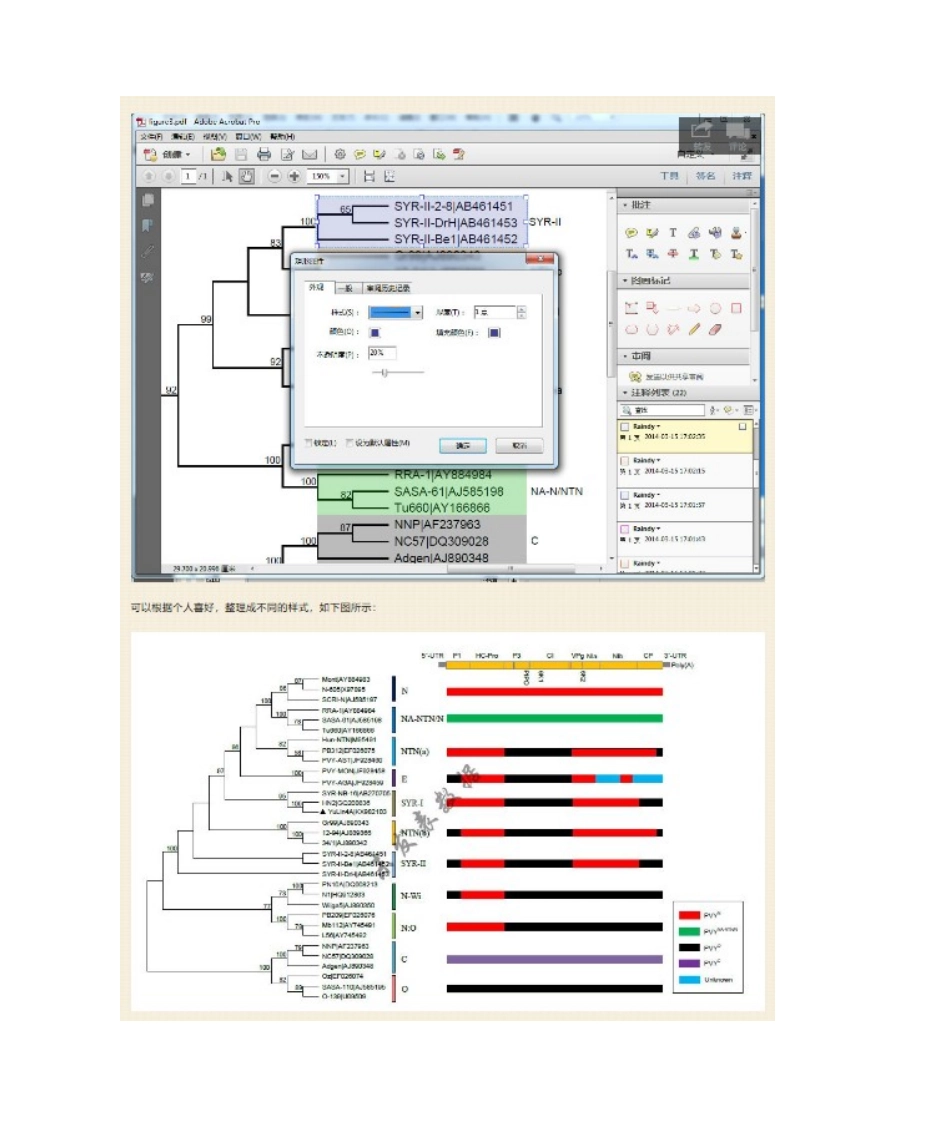Select the eraser tool
The width and height of the screenshot is (950, 1129).
tap(715, 329)
